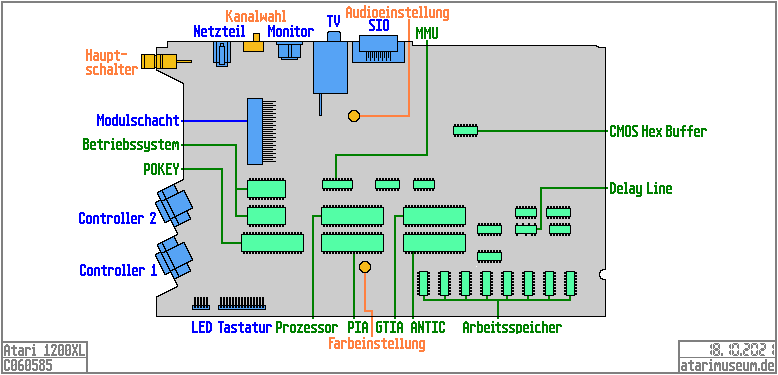
Task: Click the Kanalwahl label
Action: [256, 15]
